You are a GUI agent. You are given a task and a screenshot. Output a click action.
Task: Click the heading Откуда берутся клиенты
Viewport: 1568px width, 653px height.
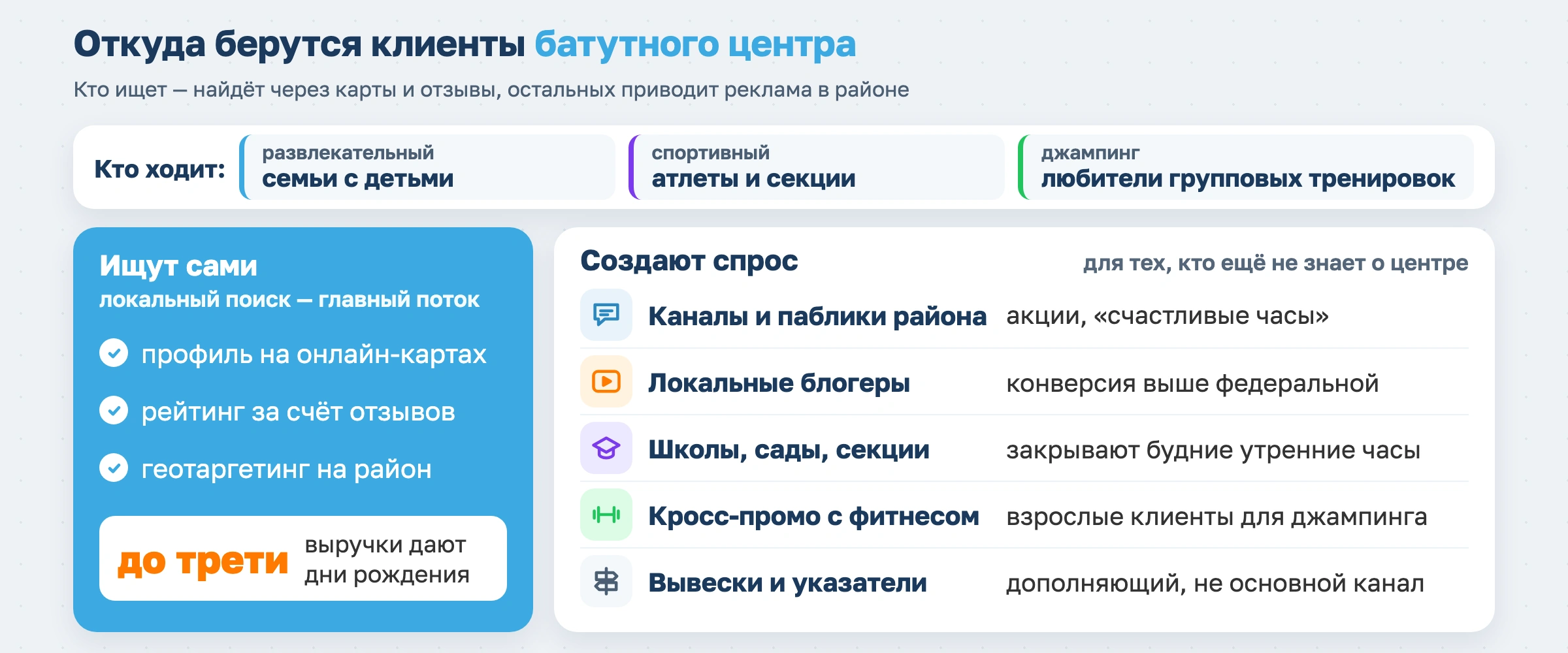coord(299,44)
